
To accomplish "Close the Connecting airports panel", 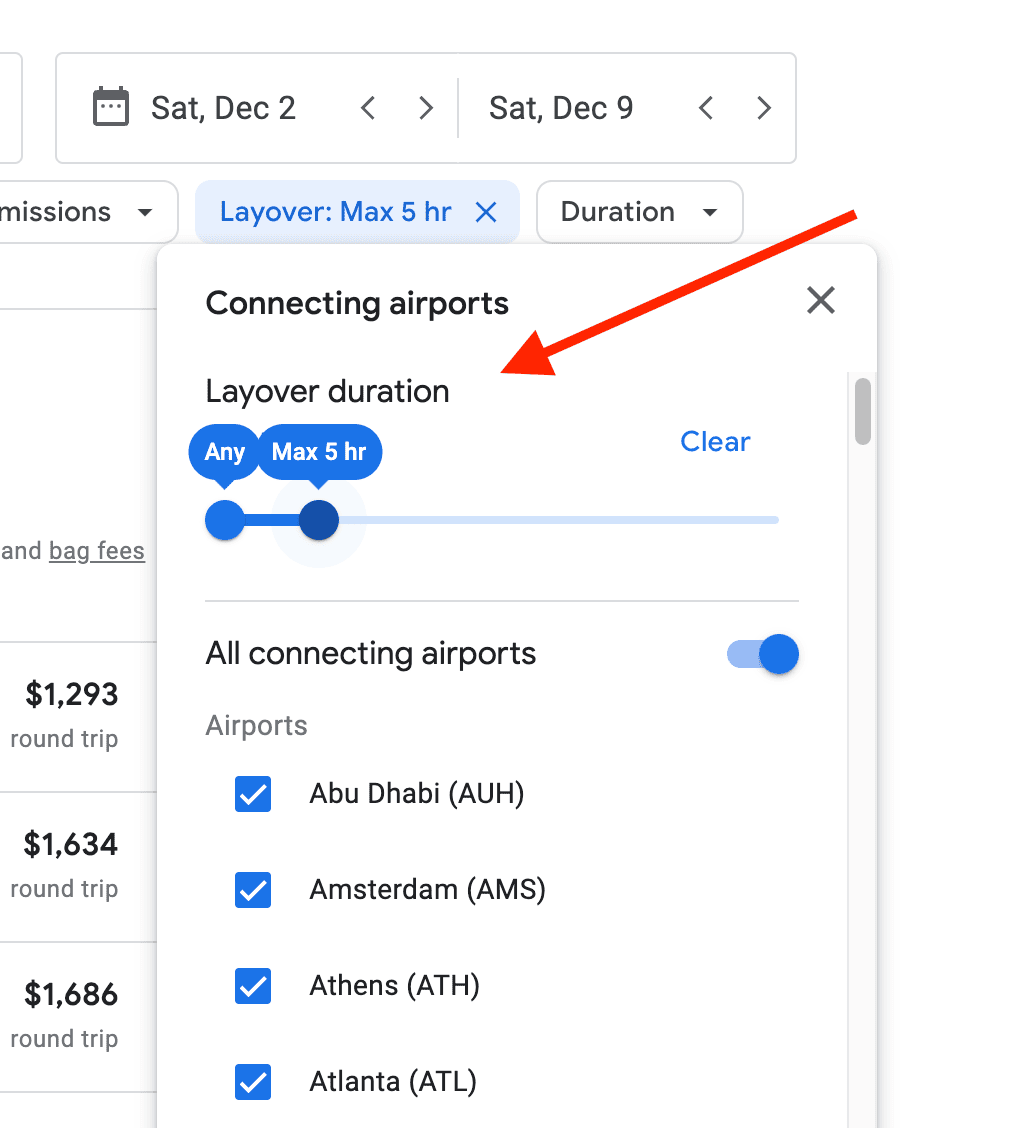I will (821, 300).
